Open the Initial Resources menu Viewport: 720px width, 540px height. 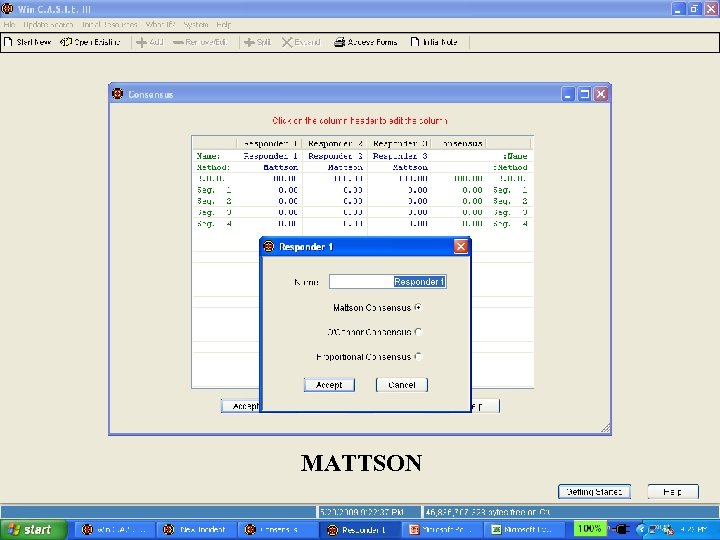pyautogui.click(x=110, y=24)
